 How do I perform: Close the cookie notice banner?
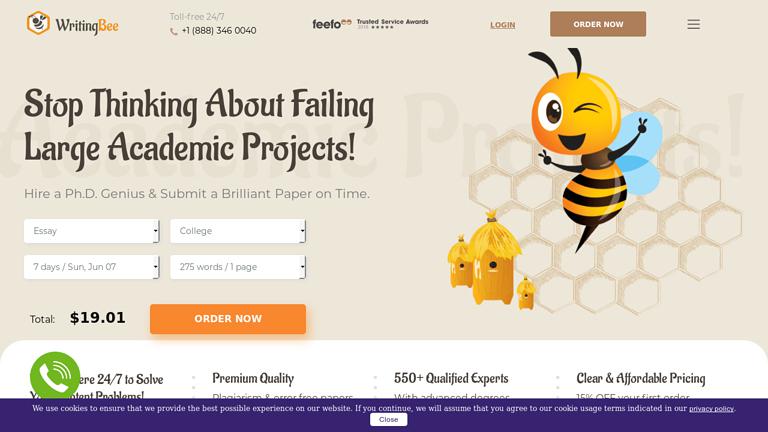point(388,420)
